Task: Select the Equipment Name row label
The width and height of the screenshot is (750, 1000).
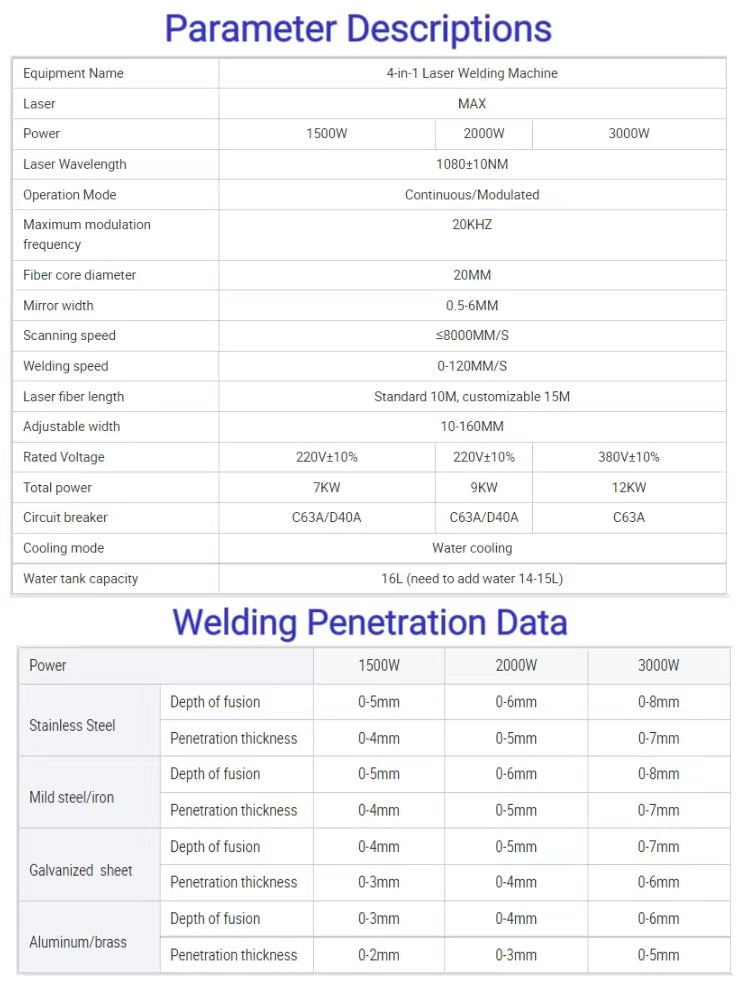Action: click(74, 73)
